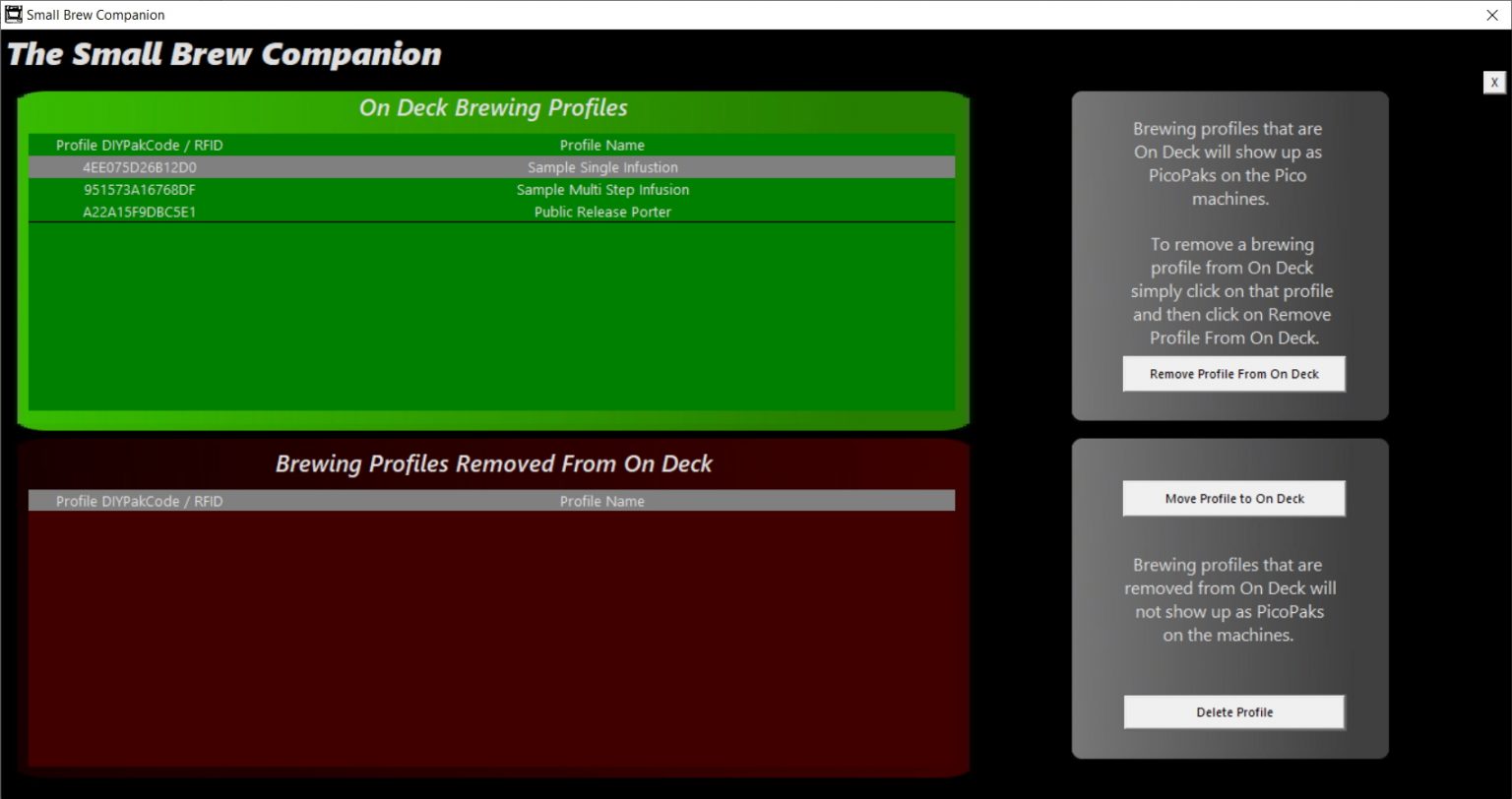Click the On Deck Brewing Profiles heading

tap(493, 108)
